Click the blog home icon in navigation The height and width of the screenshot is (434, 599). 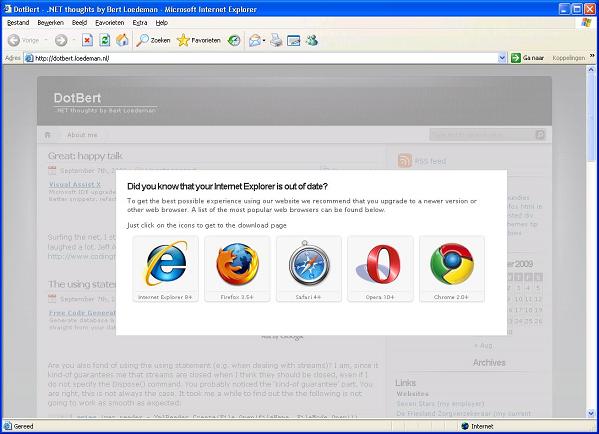(x=48, y=135)
